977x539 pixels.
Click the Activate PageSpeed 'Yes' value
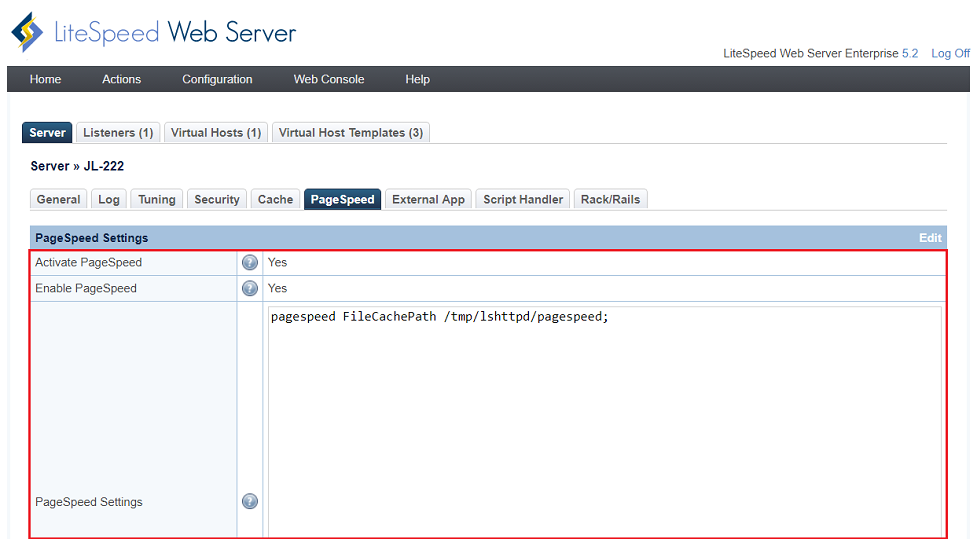[x=277, y=262]
